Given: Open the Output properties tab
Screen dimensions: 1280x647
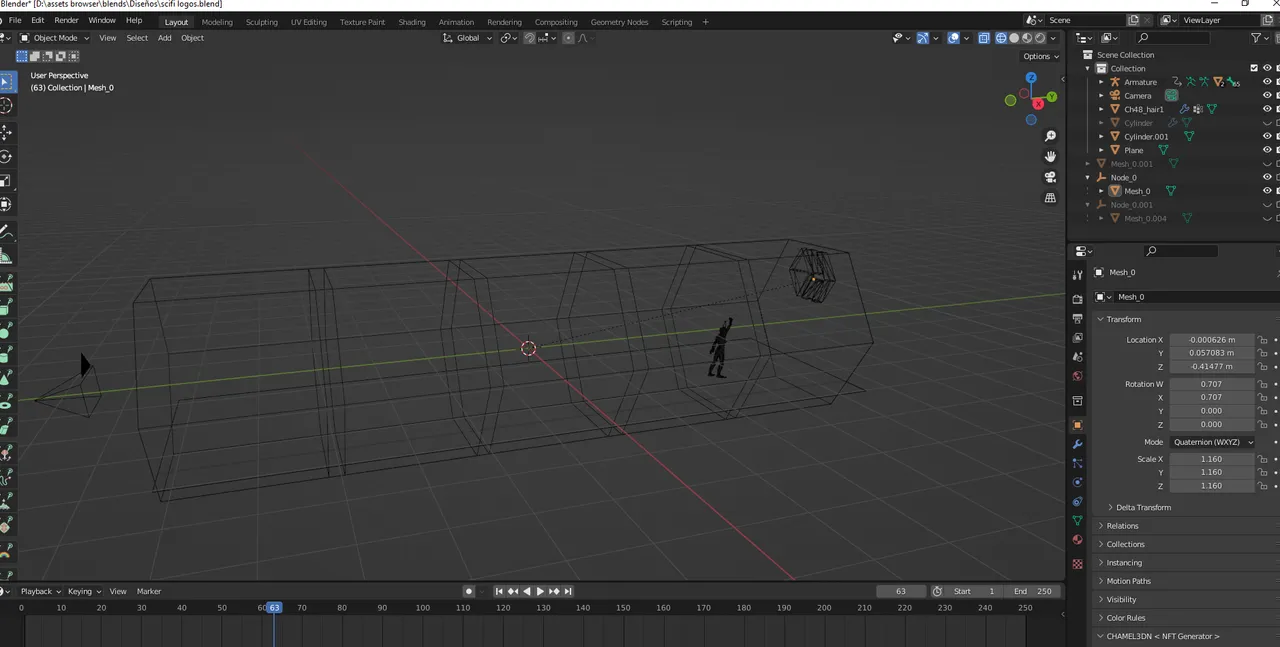Looking at the screenshot, I should [1077, 318].
